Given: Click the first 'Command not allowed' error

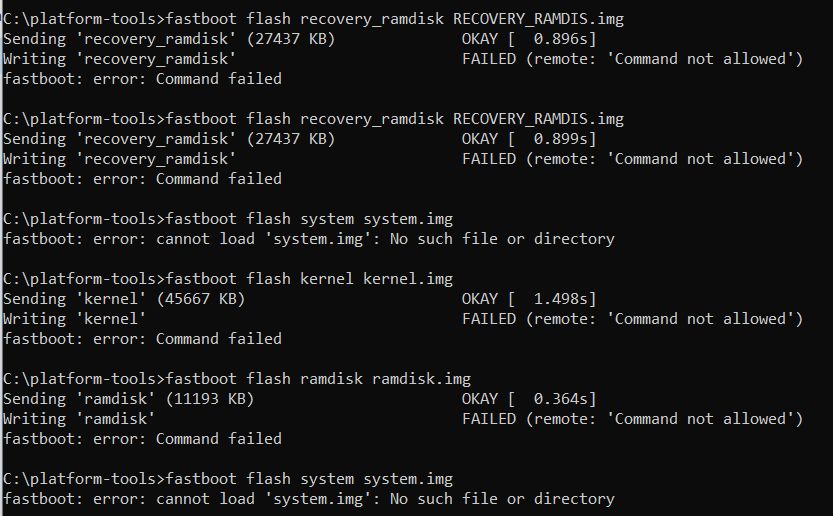Looking at the screenshot, I should pos(704,59).
